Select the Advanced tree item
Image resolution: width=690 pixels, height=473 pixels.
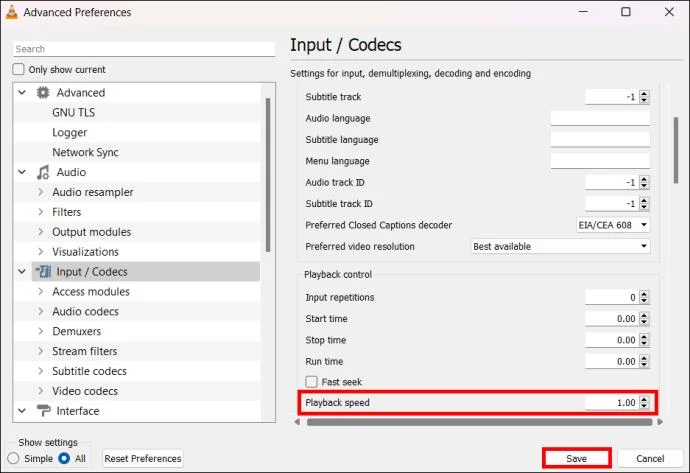pos(81,93)
